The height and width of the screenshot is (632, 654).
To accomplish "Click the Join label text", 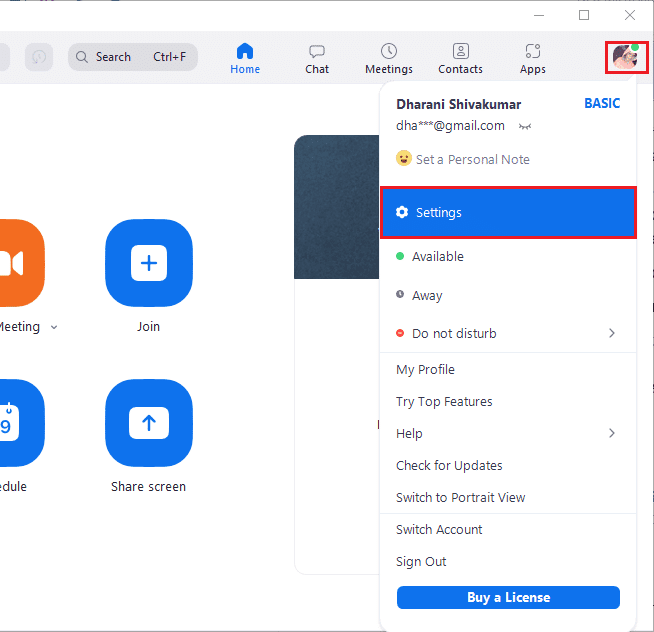I will click(x=148, y=327).
